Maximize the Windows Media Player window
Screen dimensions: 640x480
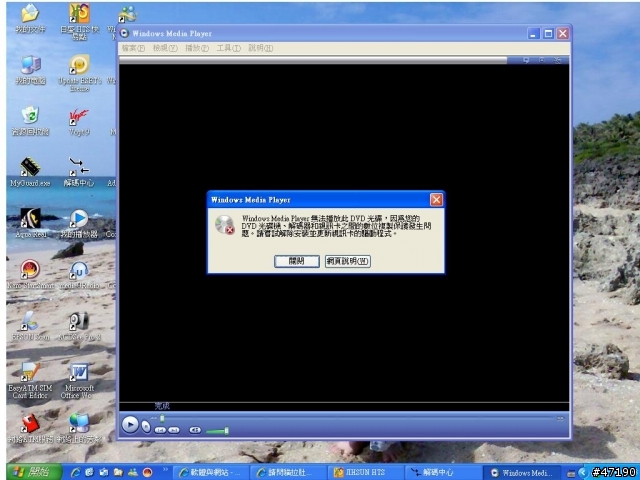pyautogui.click(x=548, y=33)
